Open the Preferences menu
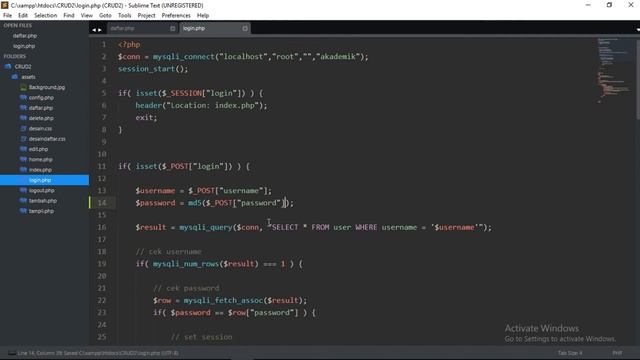Viewport: 640px width, 360px height. coord(176,16)
